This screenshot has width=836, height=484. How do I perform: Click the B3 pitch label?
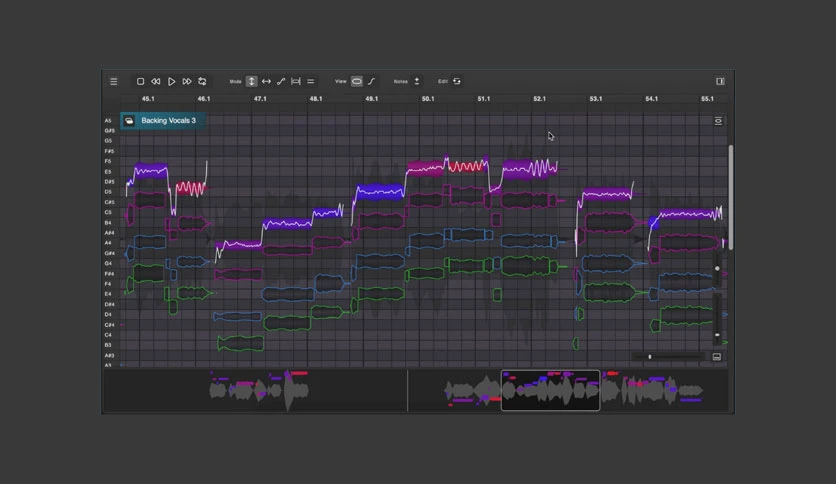coord(108,345)
